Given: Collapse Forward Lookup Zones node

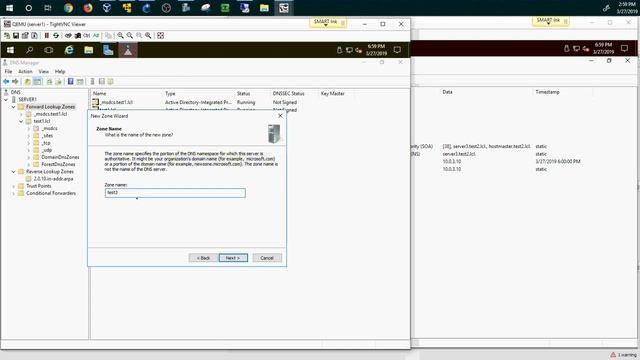Looking at the screenshot, I should point(13,107).
